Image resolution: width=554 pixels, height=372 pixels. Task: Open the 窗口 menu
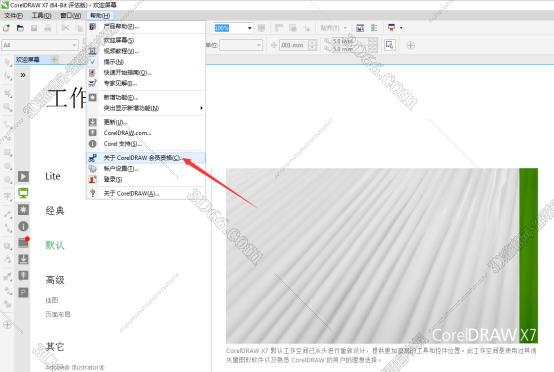71,16
